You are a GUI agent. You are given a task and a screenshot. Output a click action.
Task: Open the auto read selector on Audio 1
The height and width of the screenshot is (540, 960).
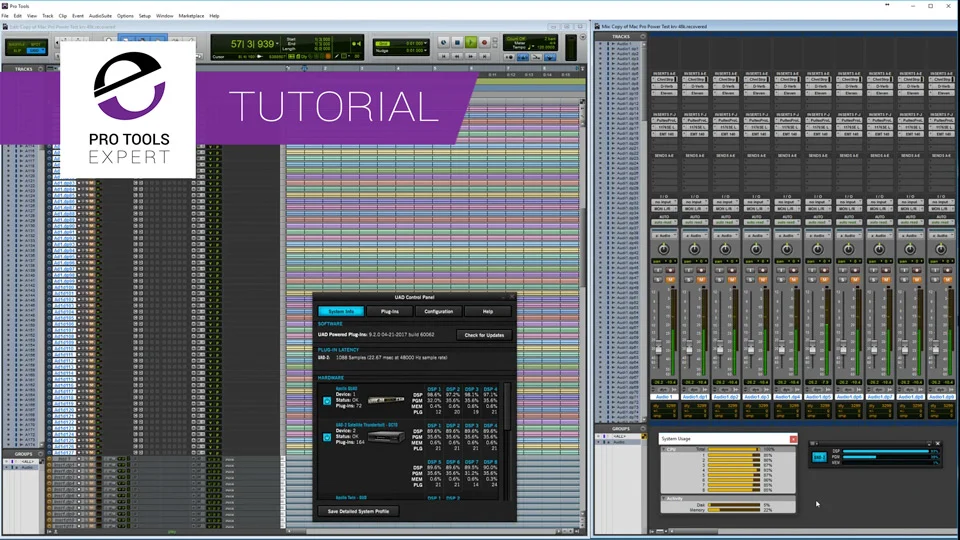(663, 222)
